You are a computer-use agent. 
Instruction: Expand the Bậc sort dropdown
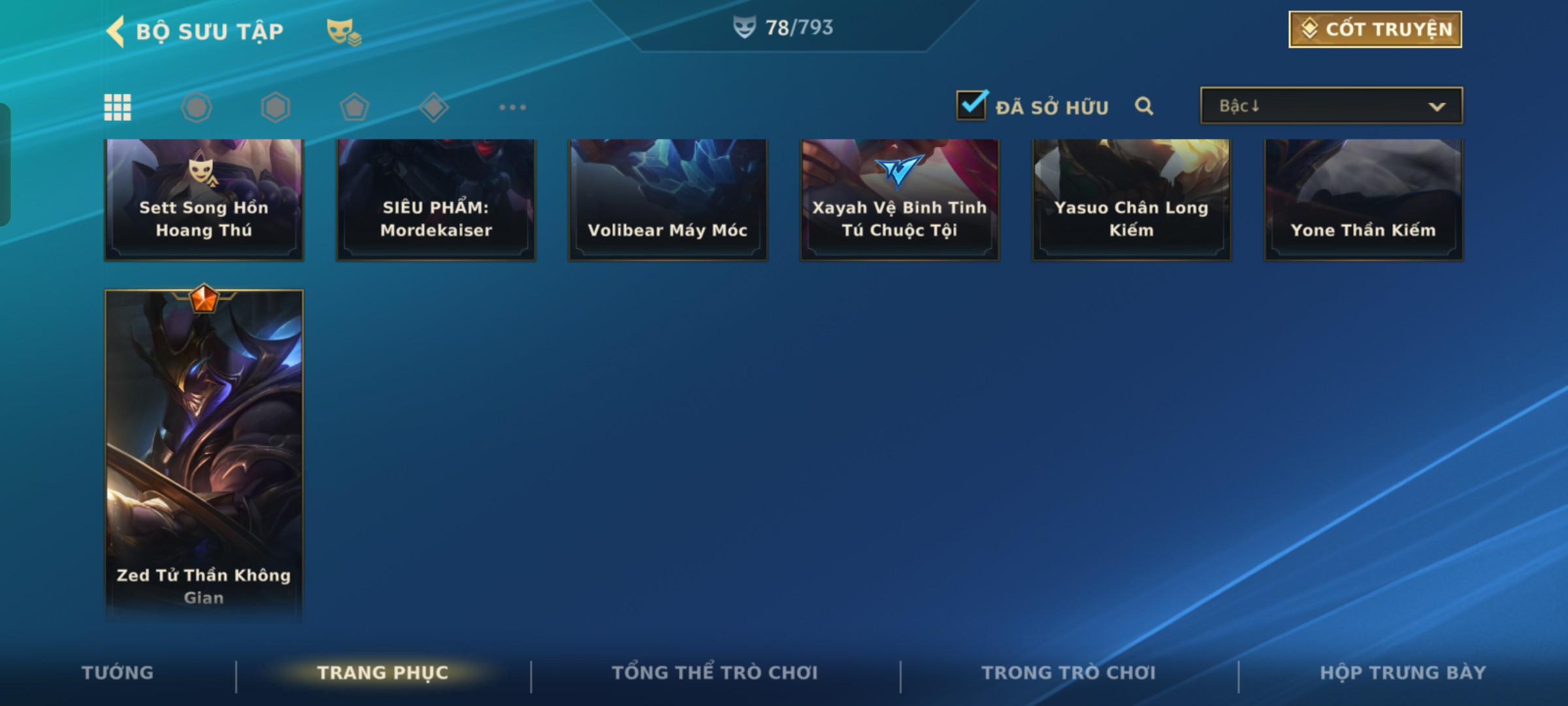(1331, 106)
